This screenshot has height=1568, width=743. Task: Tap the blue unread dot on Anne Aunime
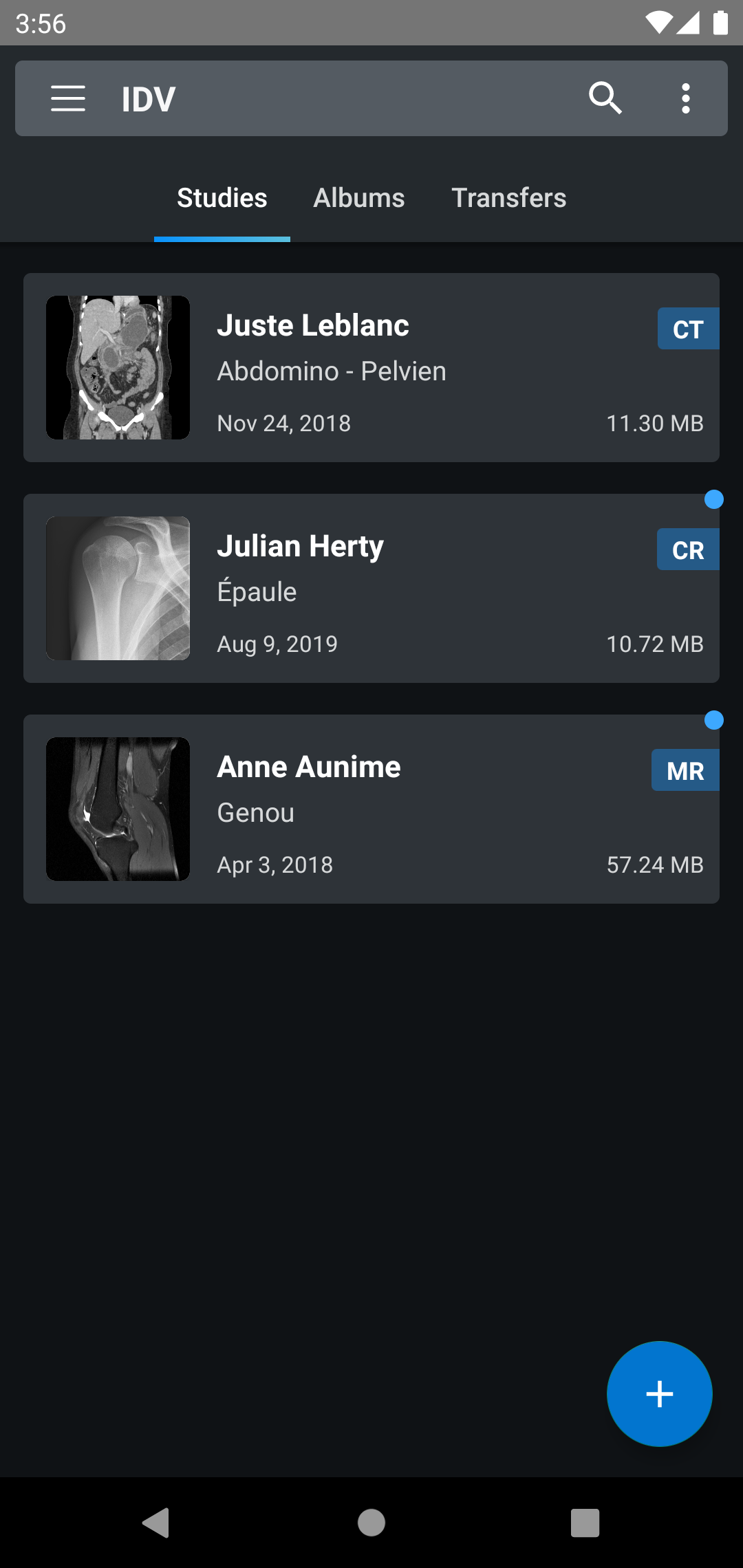[x=714, y=720]
